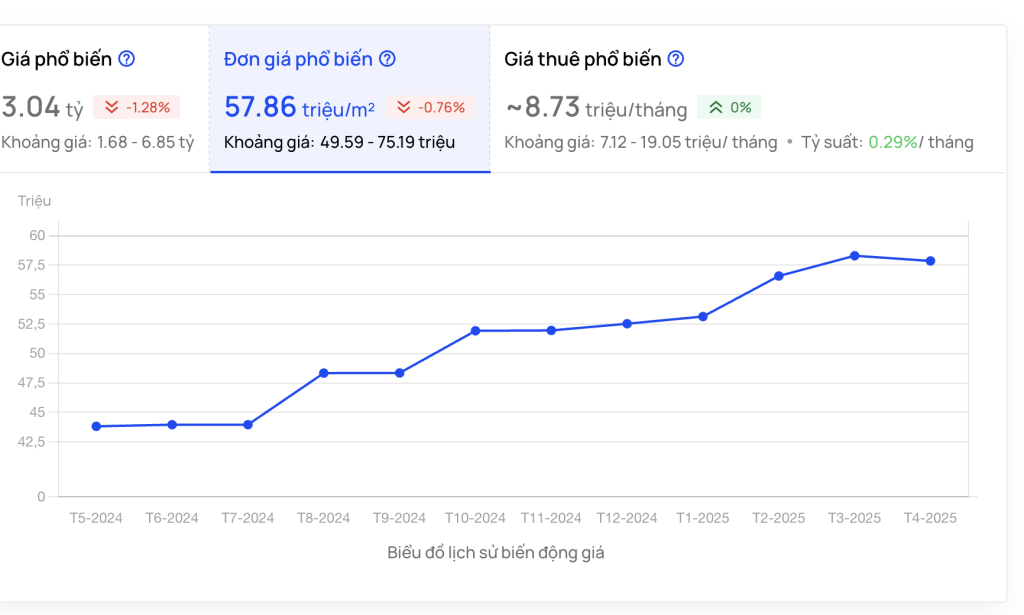
Task: Click the 57,5 y-axis label
Action: [31, 265]
